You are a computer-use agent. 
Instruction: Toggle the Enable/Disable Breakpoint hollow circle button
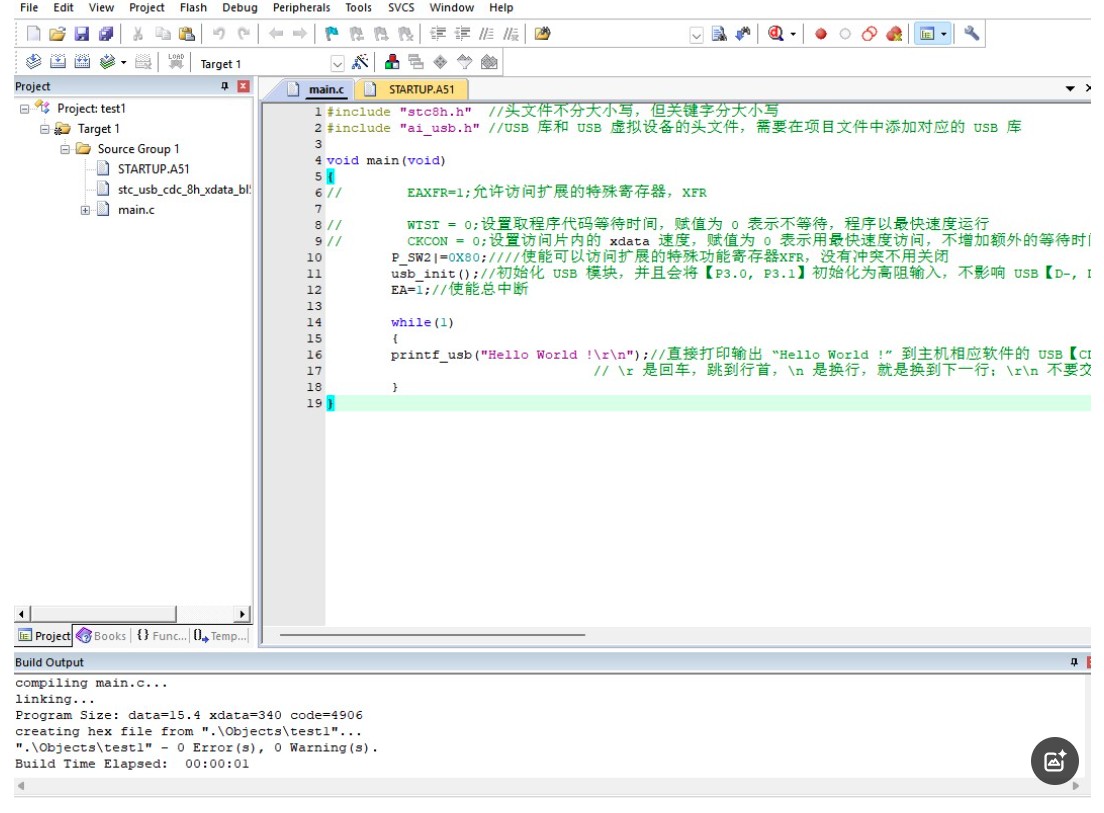tap(845, 33)
